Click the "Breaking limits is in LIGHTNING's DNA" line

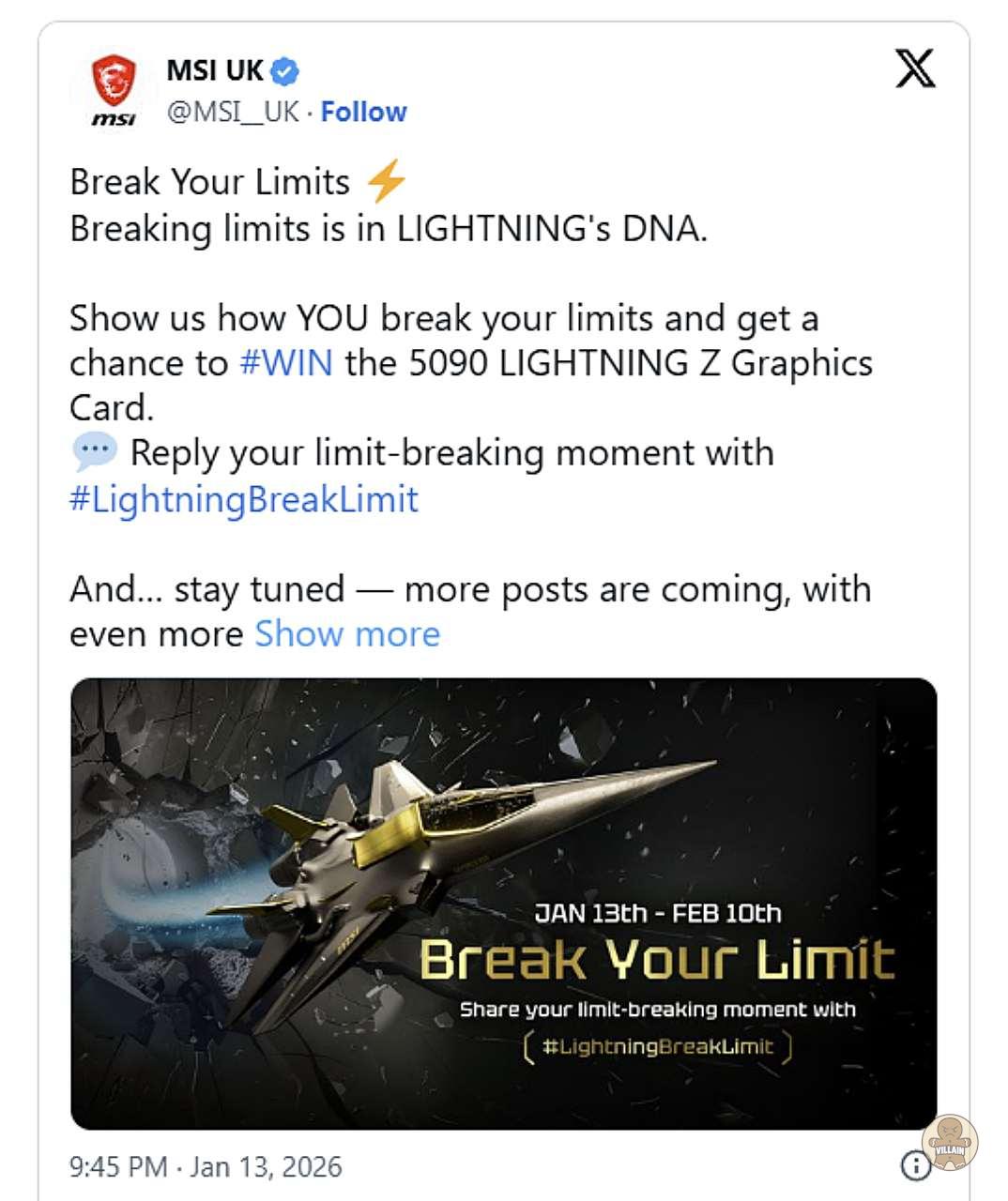tap(389, 228)
